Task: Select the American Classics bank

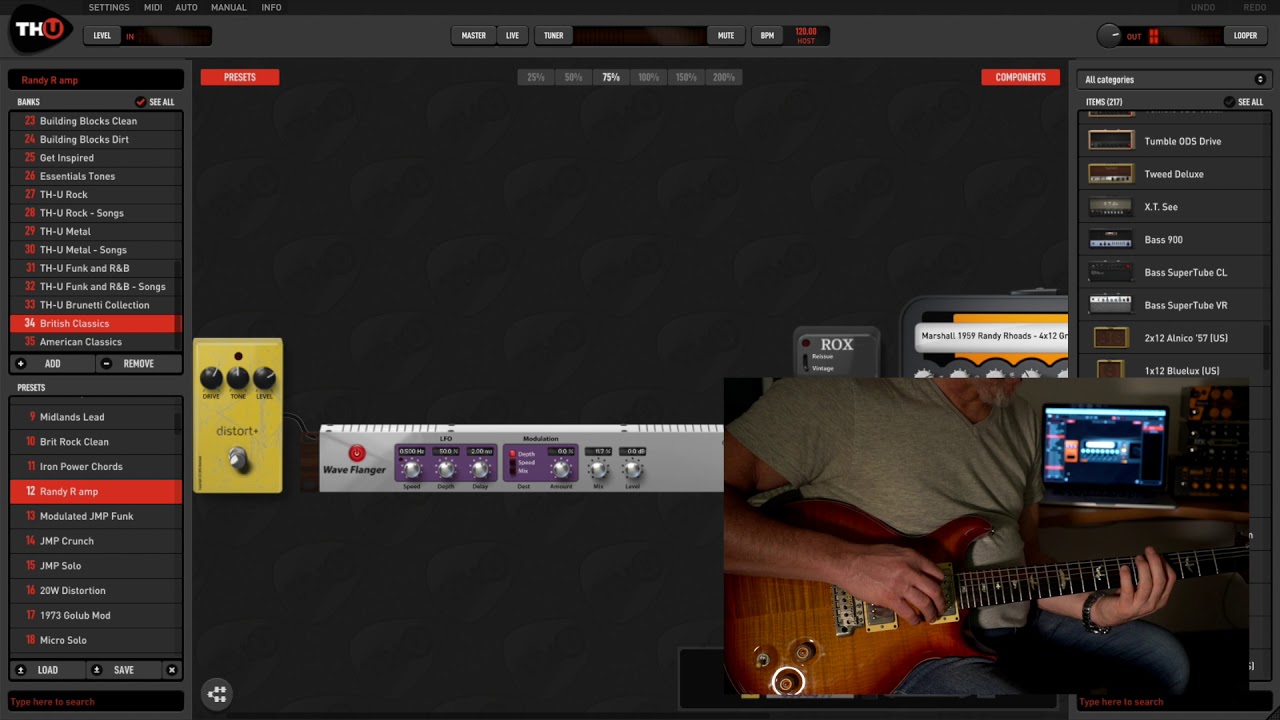Action: point(96,342)
